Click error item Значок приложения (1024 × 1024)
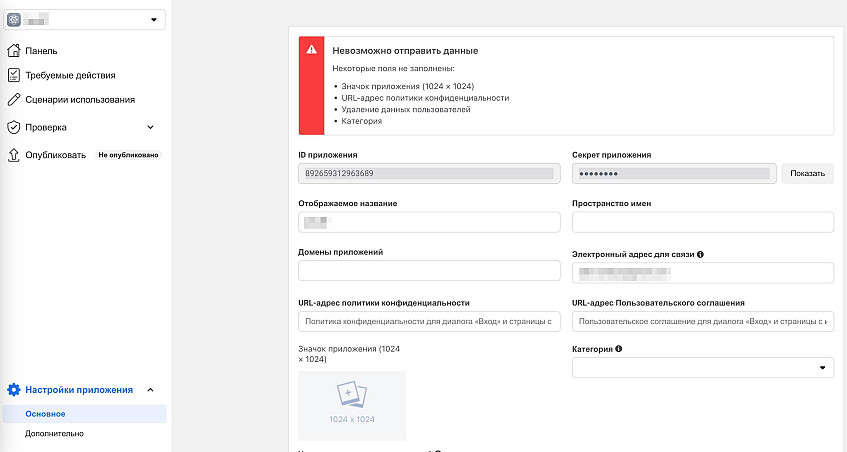Screen dimensions: 847x452 (408, 86)
